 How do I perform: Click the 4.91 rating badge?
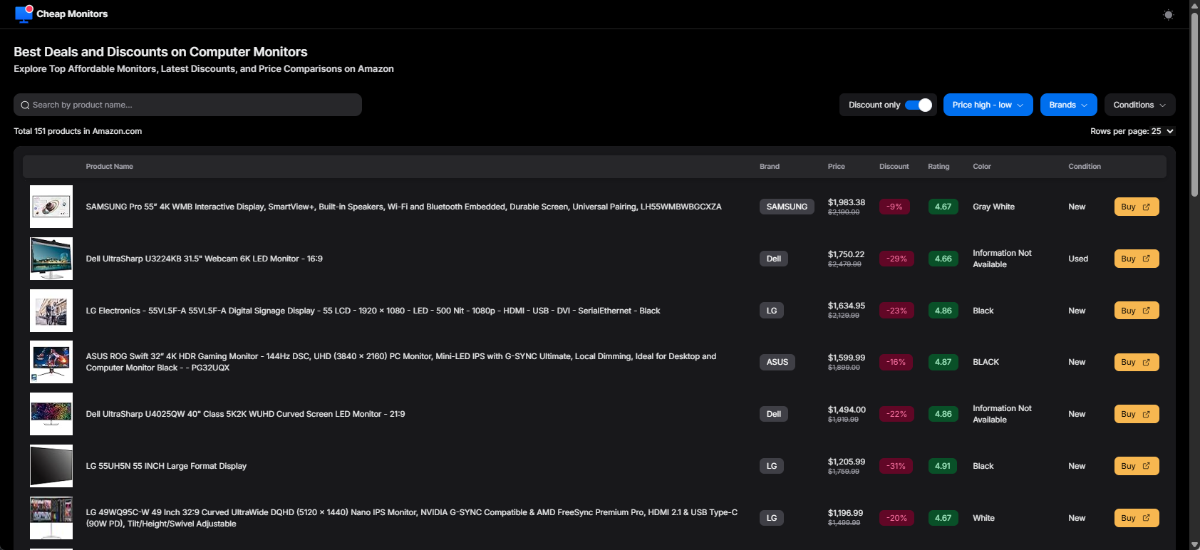pyautogui.click(x=942, y=466)
